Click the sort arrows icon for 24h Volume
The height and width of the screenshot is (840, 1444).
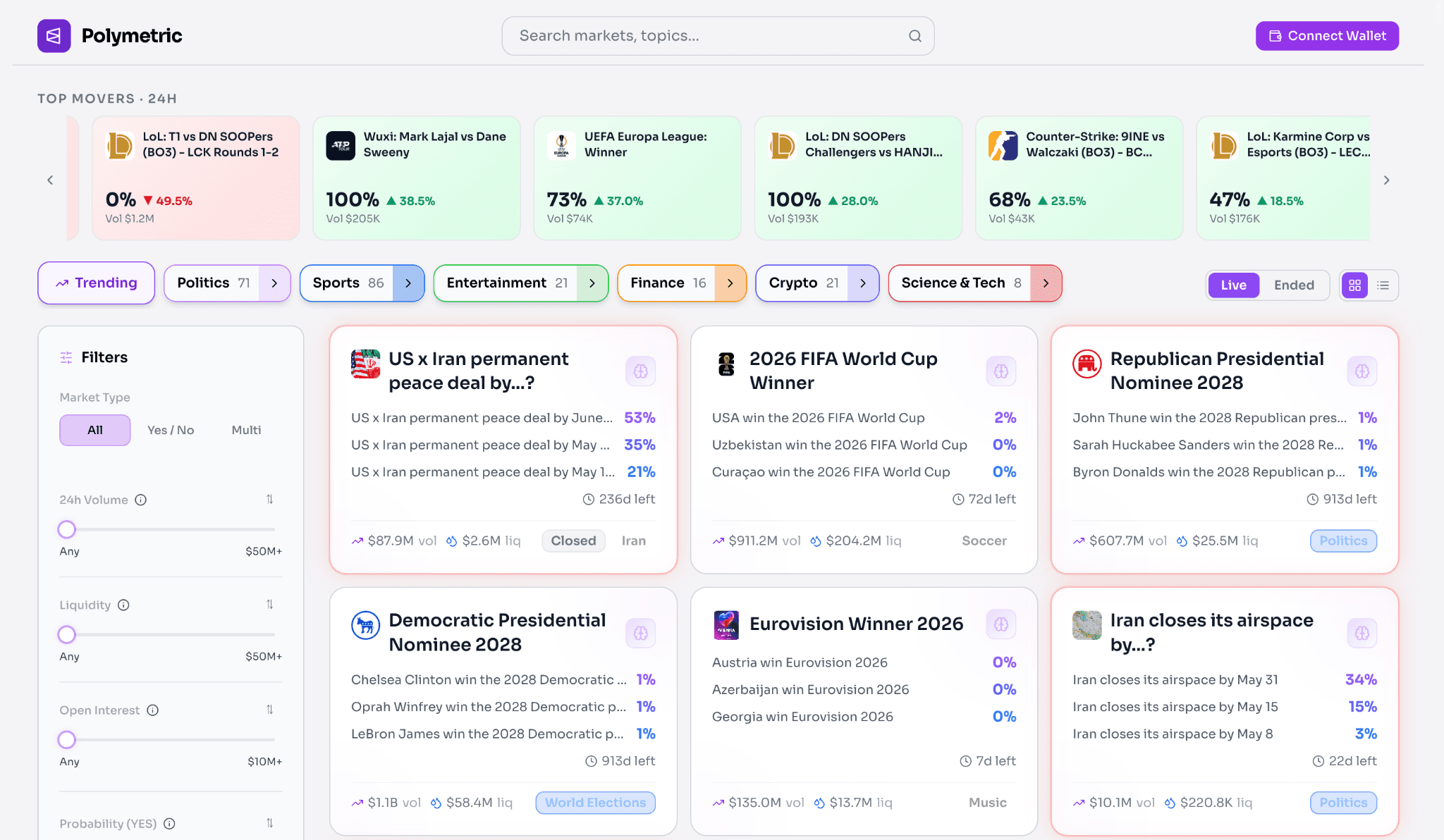pos(269,499)
